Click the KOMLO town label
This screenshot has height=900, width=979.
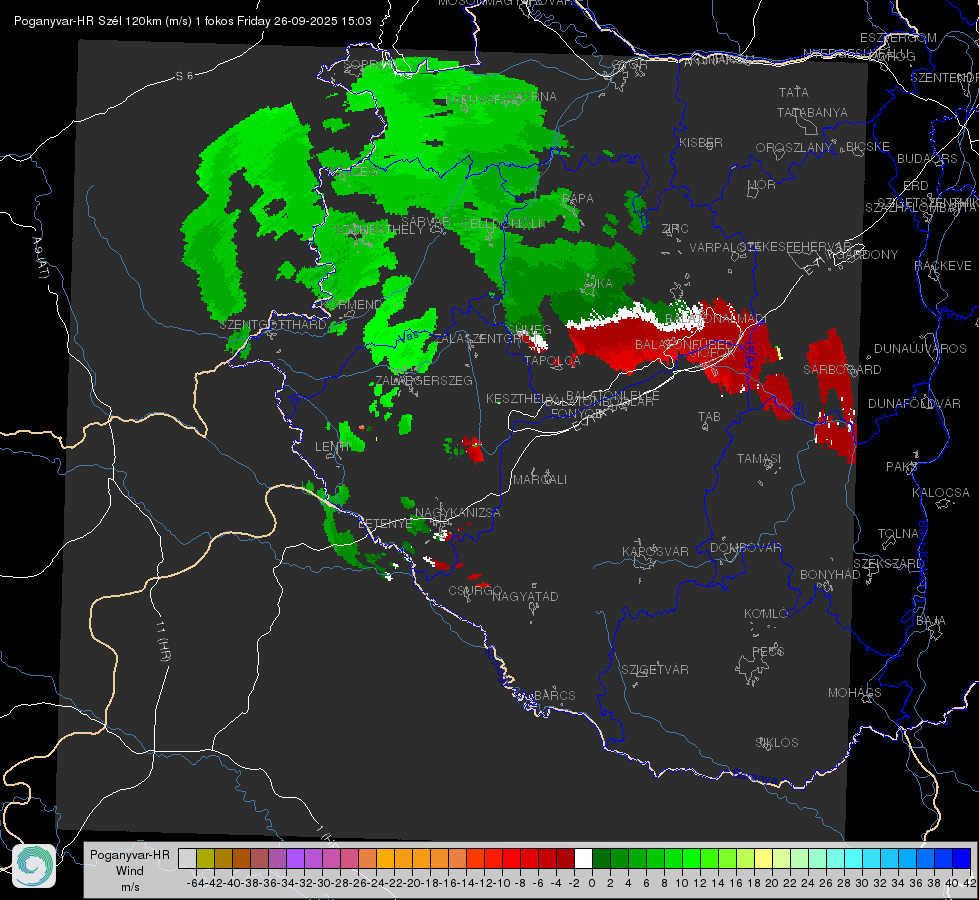click(x=765, y=614)
